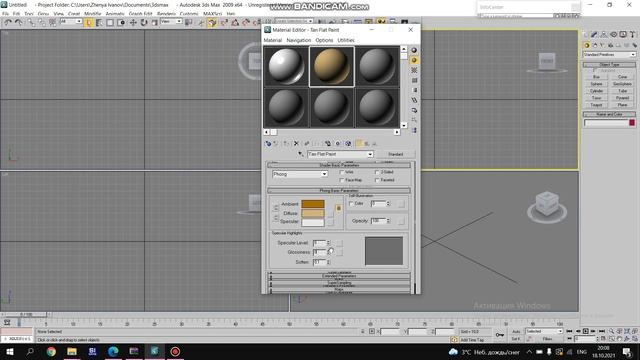Click the Rectangular Selection Region tool

click(x=110, y=23)
